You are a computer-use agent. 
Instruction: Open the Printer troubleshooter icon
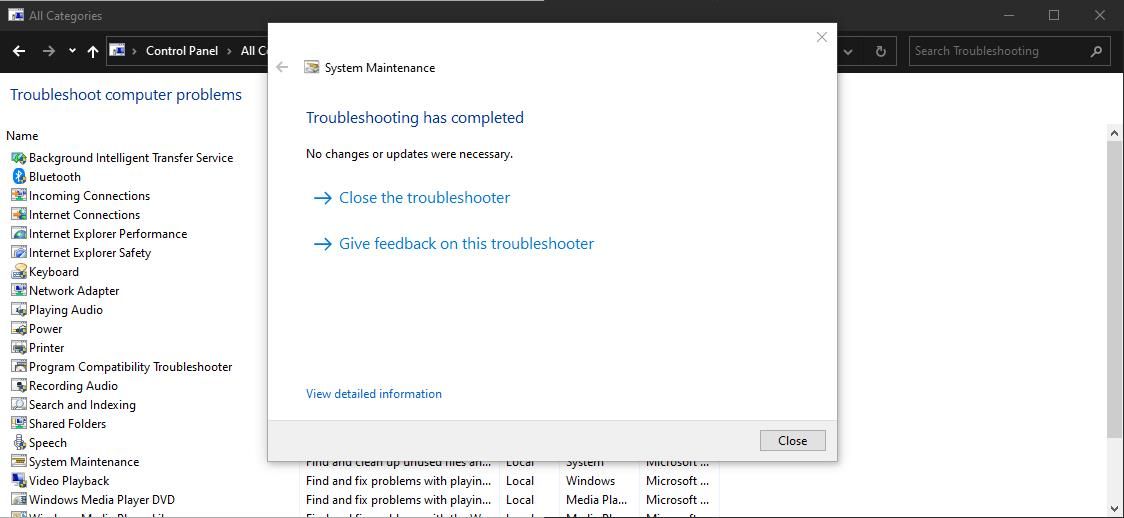click(19, 347)
